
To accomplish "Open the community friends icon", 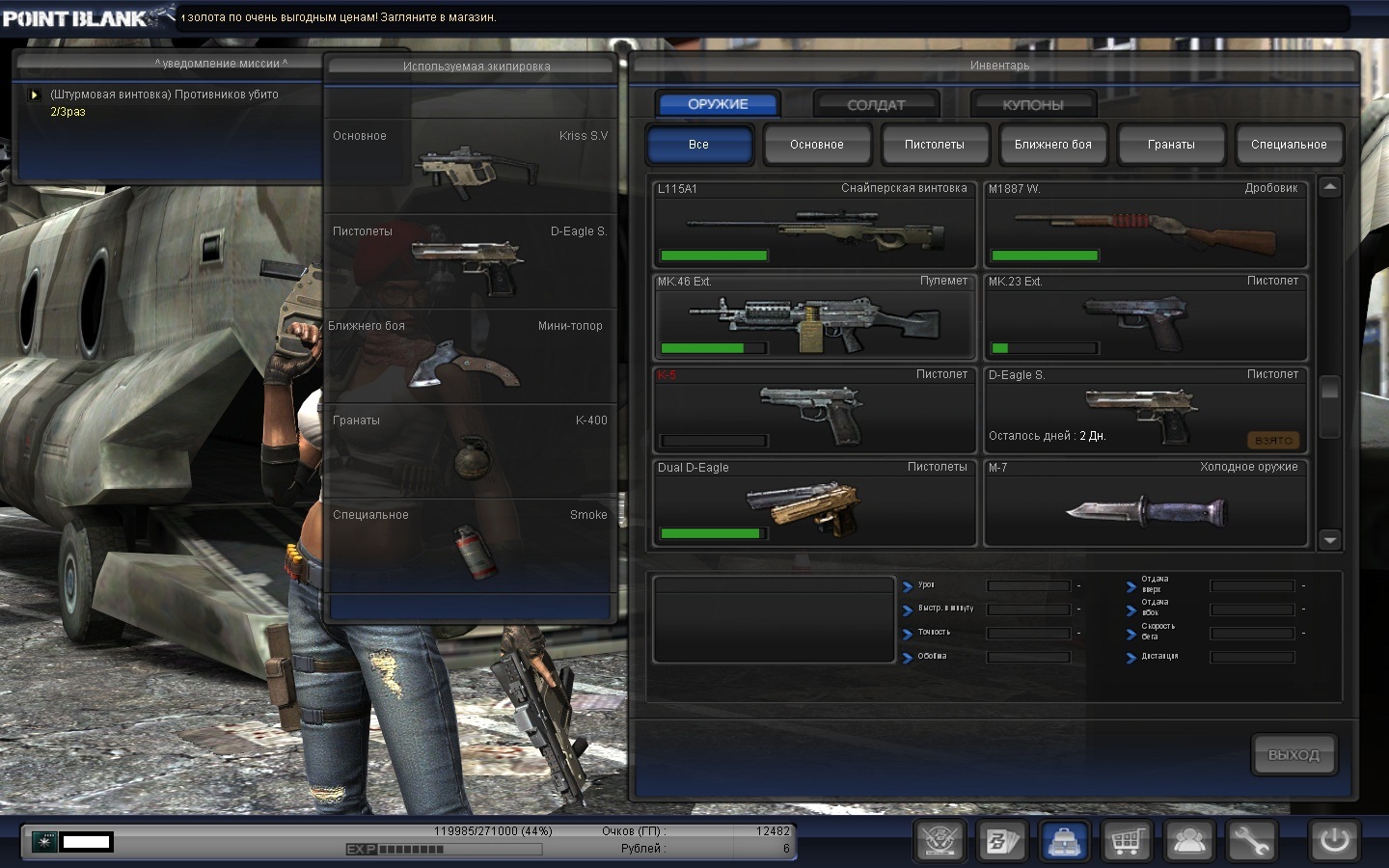I will 1188,841.
